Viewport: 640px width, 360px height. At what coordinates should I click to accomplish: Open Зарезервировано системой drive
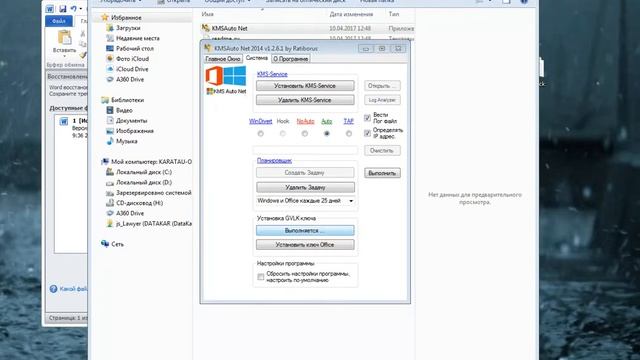(153, 193)
